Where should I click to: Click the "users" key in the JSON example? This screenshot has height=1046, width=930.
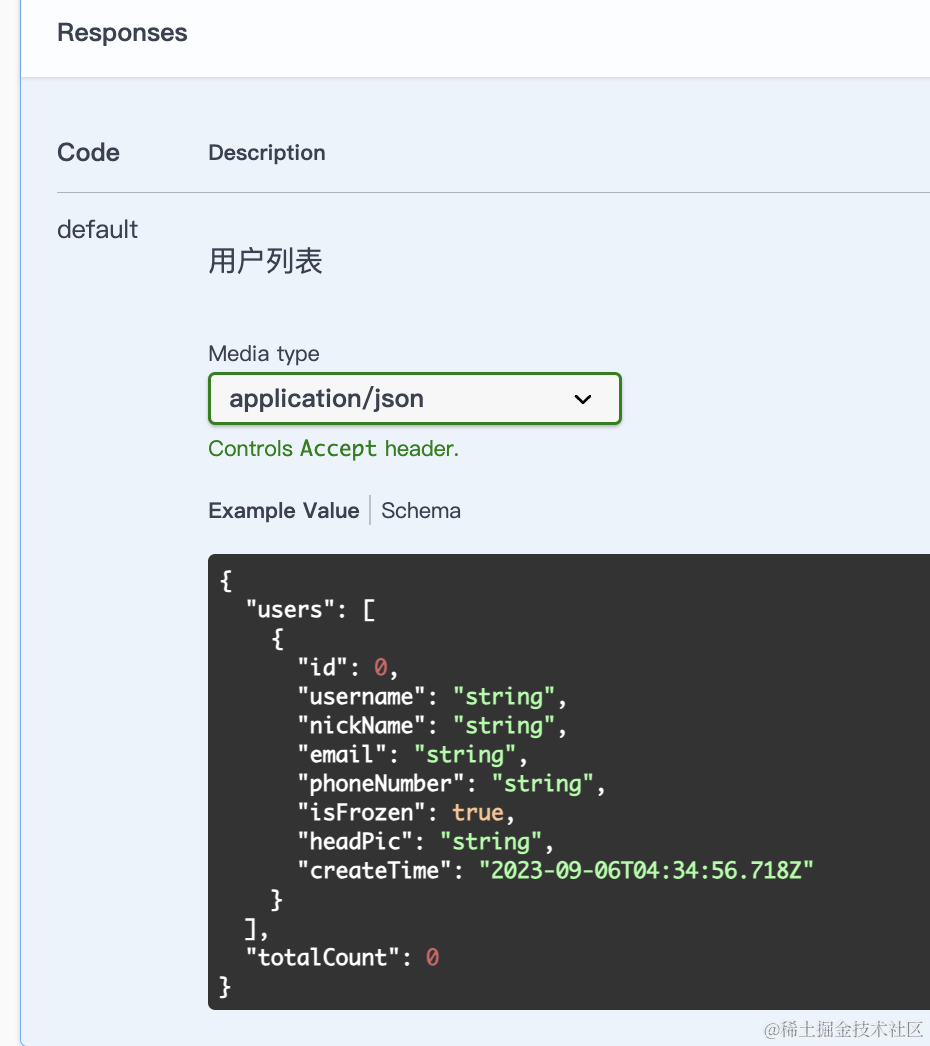[290, 609]
